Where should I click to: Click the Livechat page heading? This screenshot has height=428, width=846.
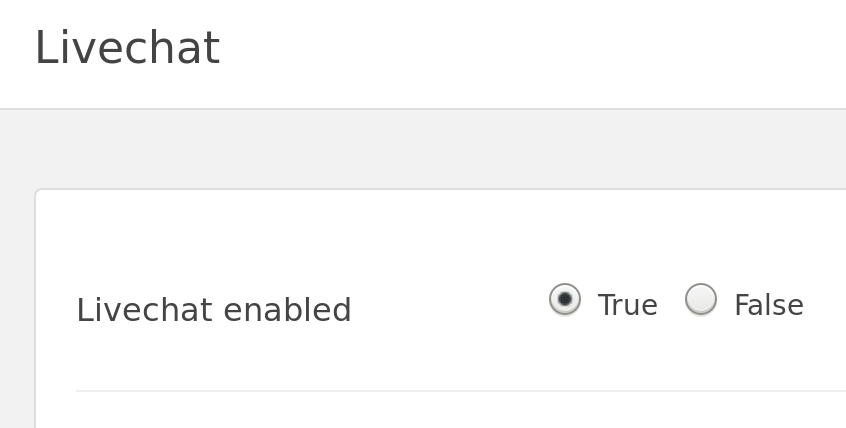point(127,49)
